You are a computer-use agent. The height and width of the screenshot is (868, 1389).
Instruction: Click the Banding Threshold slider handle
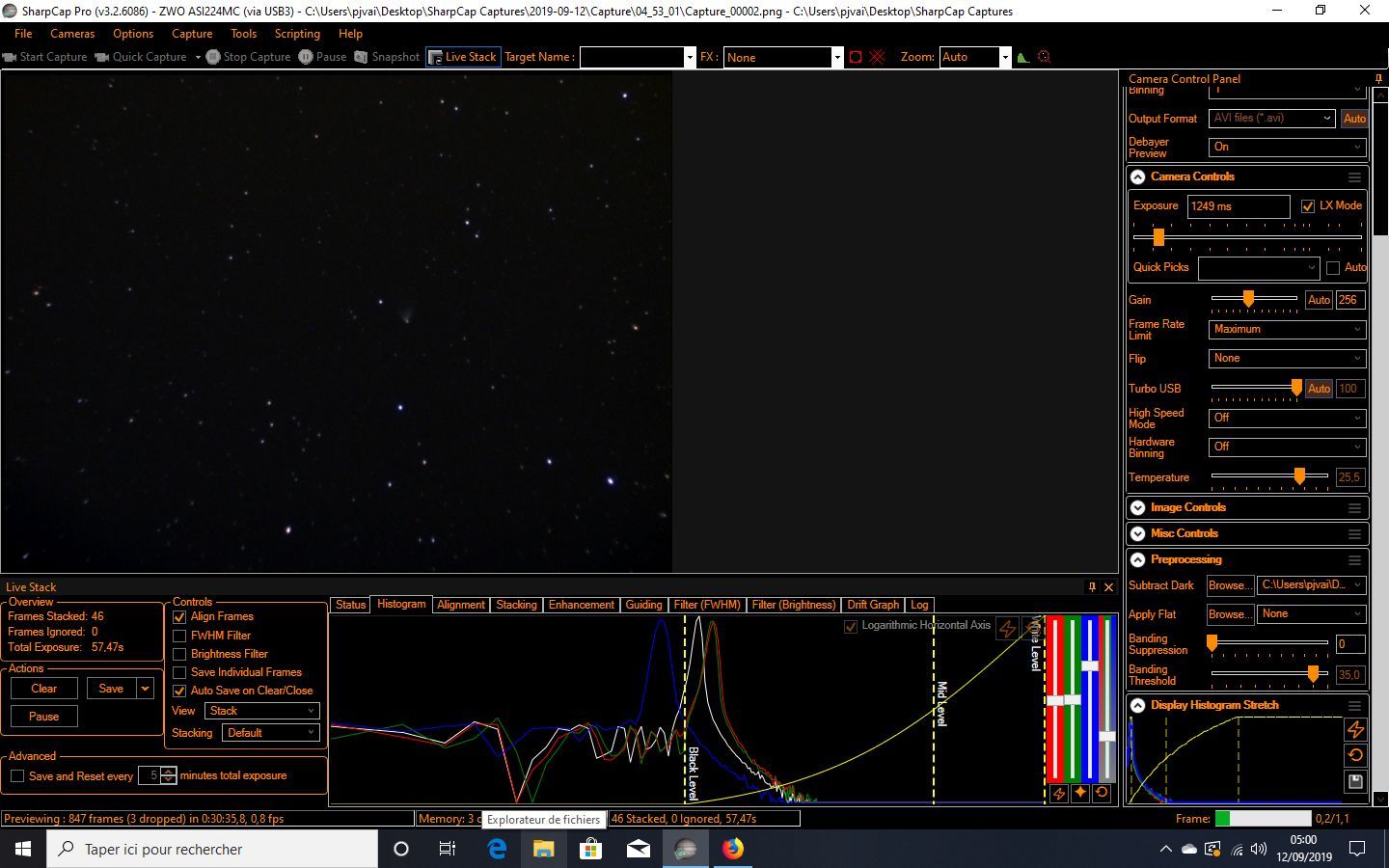[1313, 674]
